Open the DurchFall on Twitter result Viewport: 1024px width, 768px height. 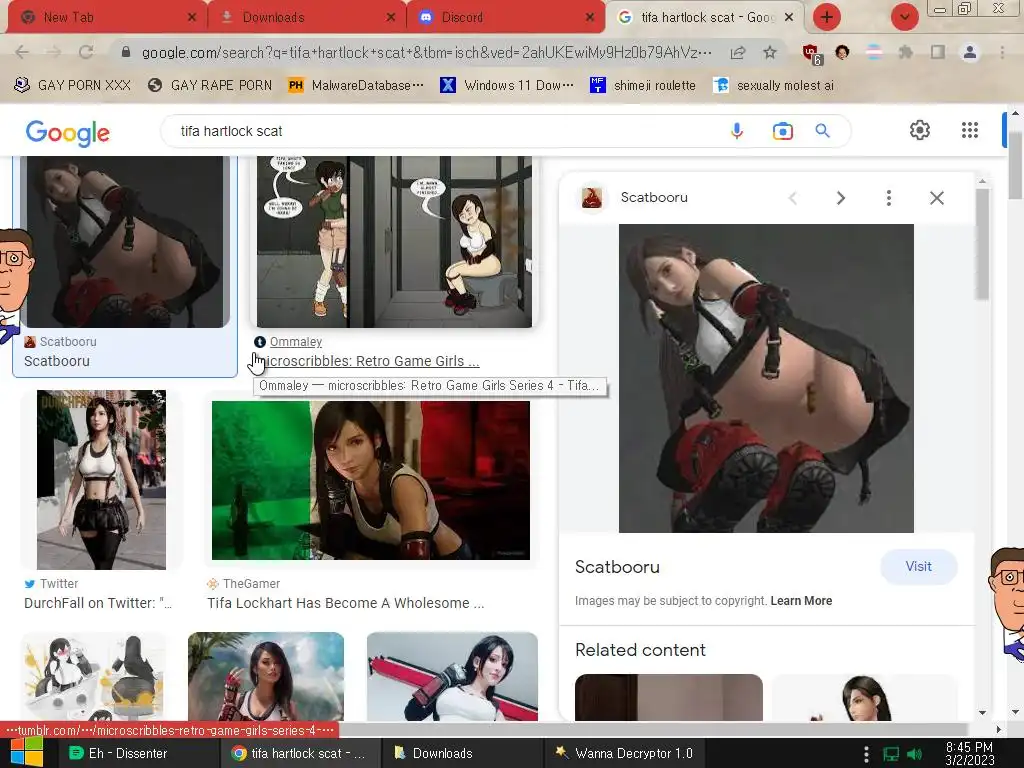[98, 603]
